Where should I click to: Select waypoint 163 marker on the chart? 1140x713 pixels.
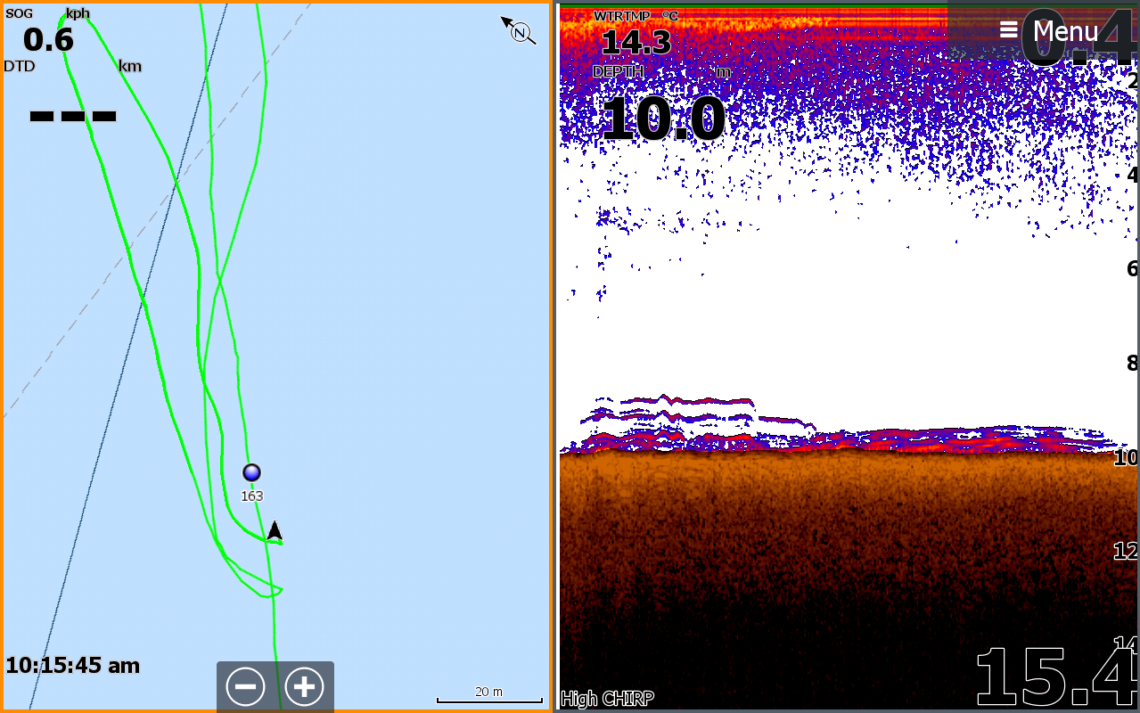(x=251, y=472)
